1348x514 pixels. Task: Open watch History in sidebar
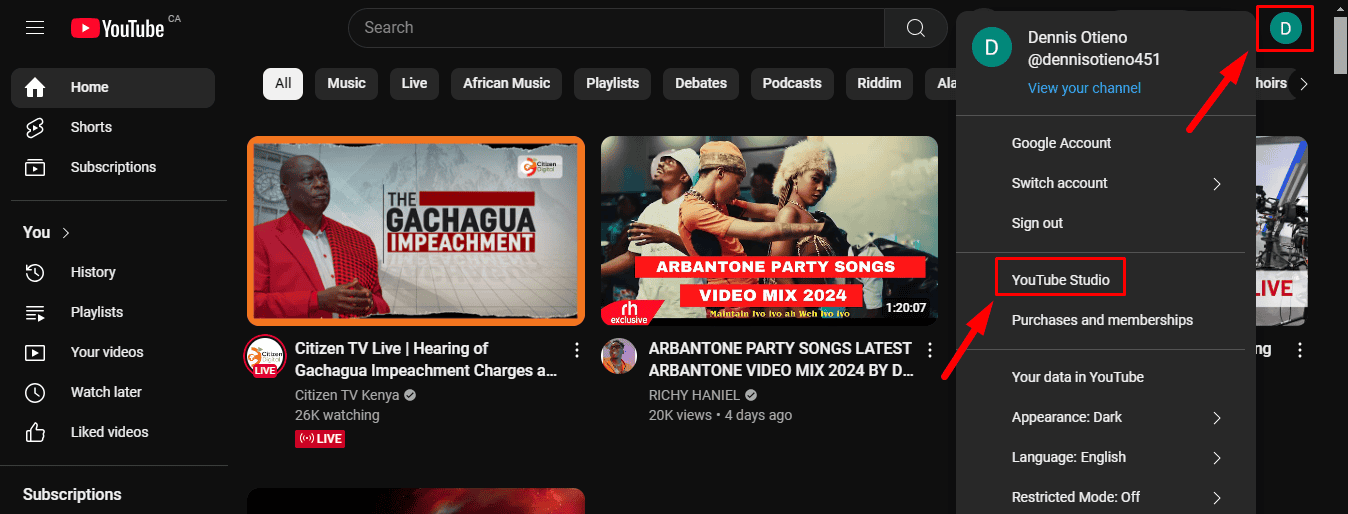point(92,272)
